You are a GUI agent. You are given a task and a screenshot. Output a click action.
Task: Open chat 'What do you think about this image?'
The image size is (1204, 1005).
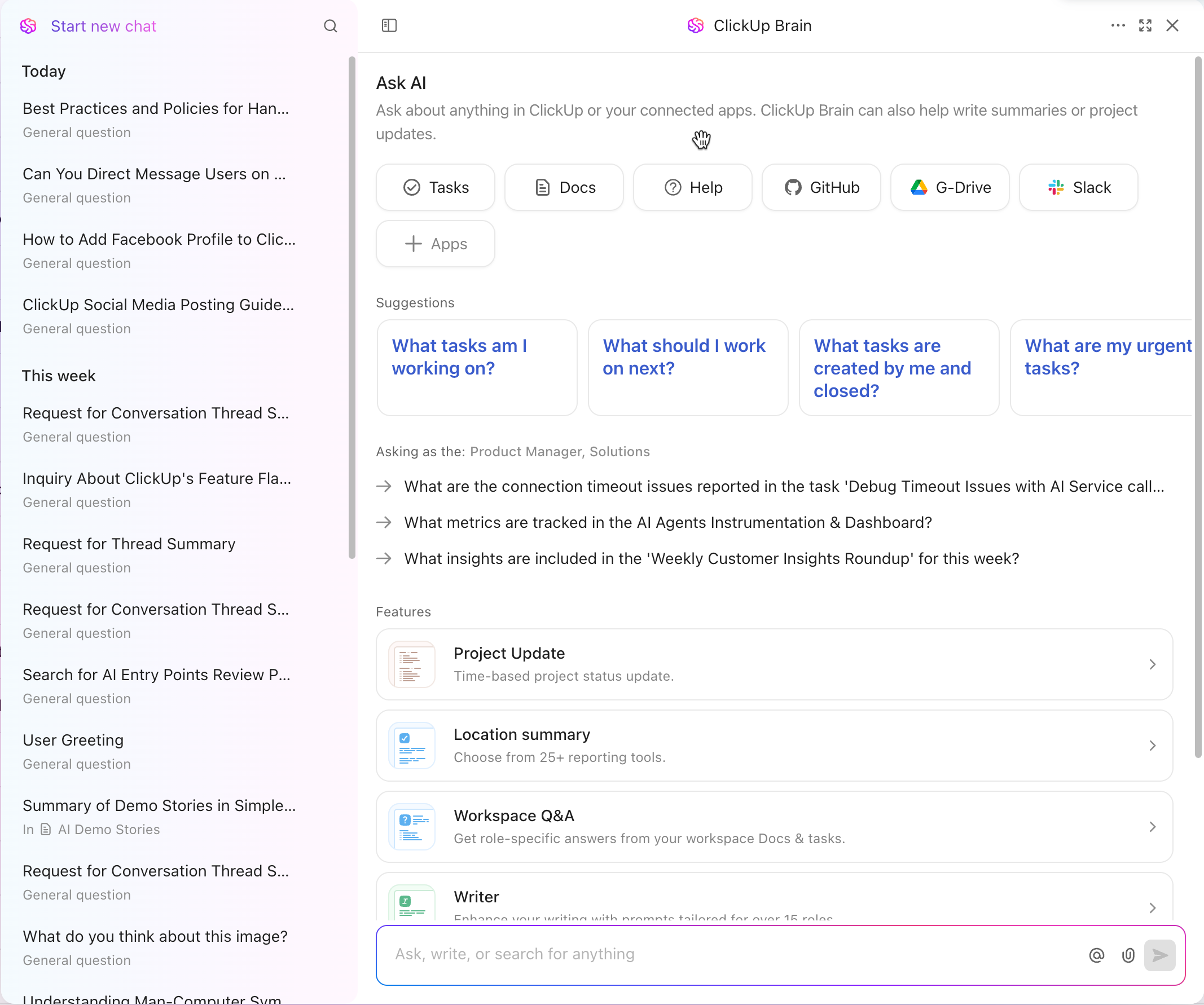coord(161,947)
